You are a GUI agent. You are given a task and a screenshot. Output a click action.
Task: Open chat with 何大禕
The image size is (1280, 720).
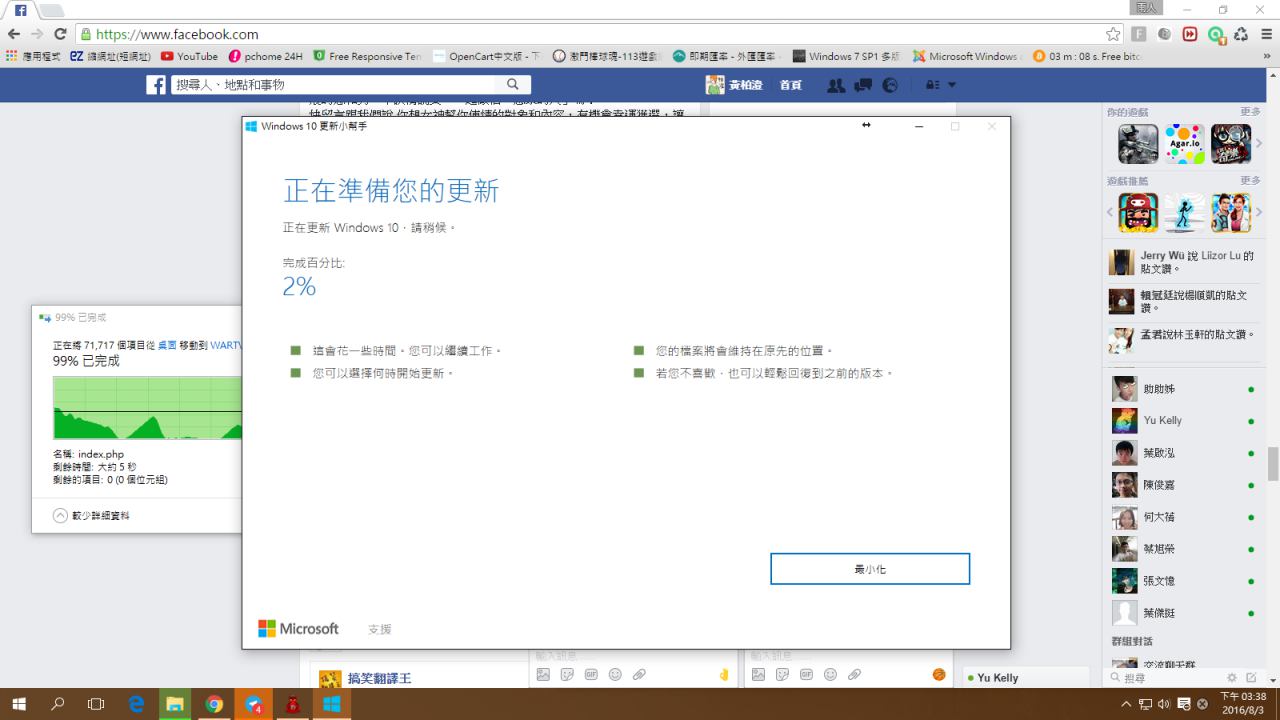coord(1184,517)
